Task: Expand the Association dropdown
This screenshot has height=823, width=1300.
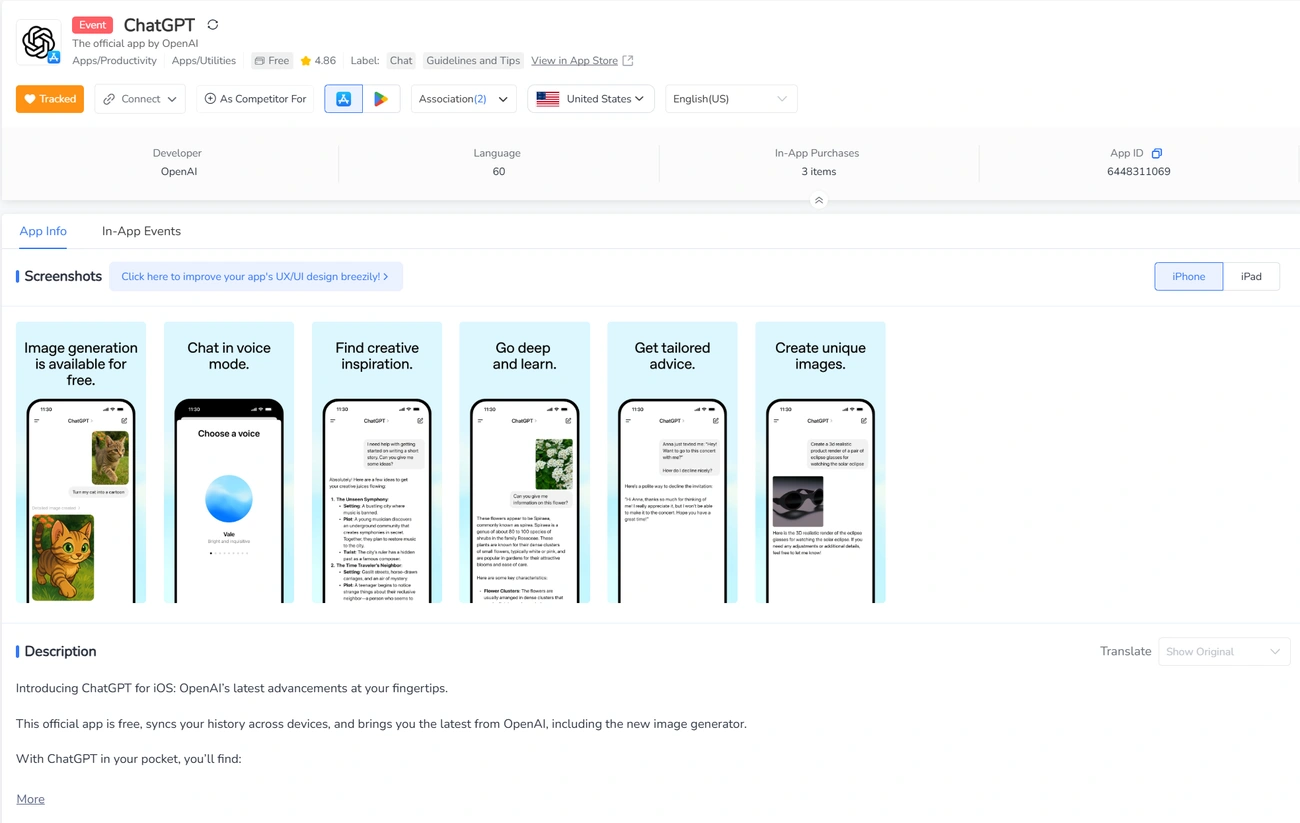Action: click(x=463, y=99)
